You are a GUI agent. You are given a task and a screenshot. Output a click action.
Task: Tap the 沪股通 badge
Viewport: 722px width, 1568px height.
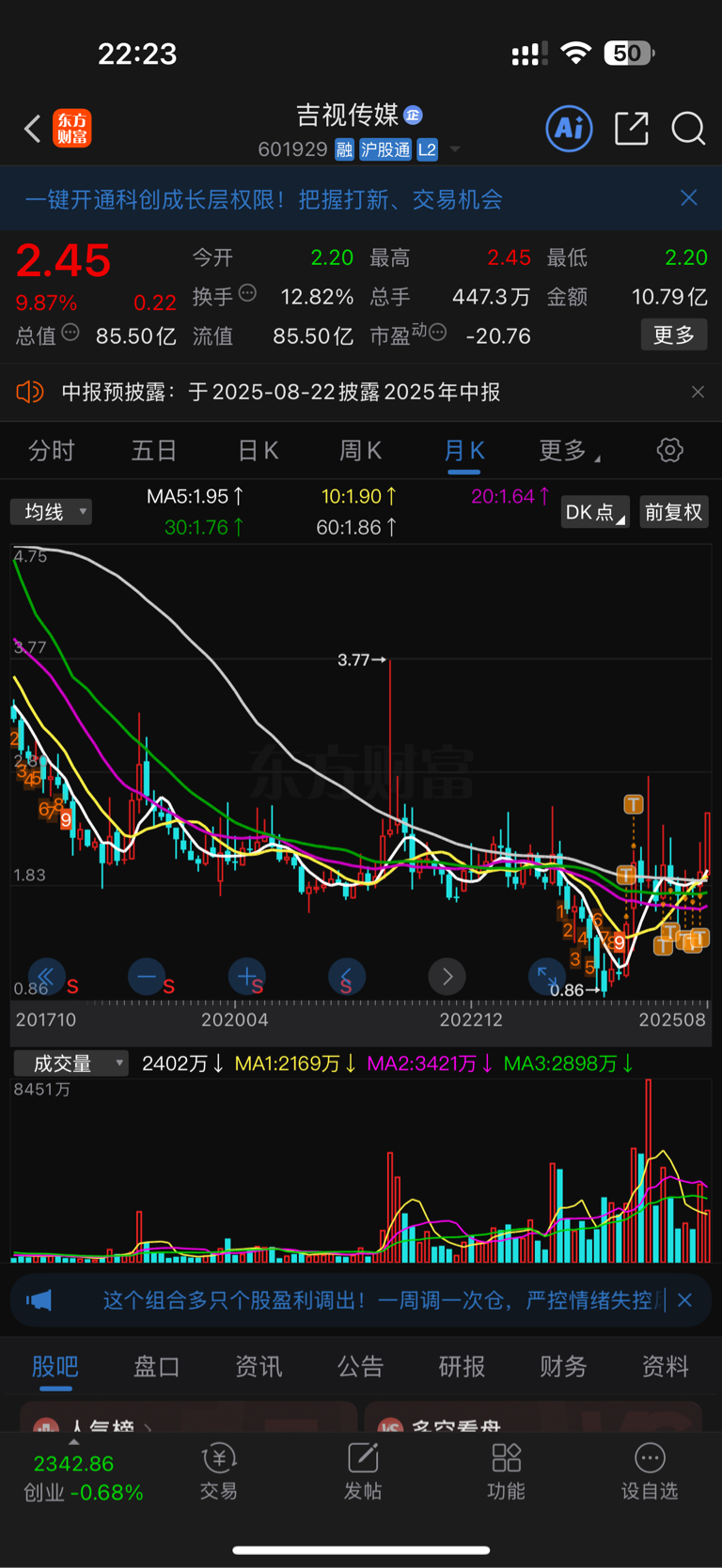(x=385, y=149)
